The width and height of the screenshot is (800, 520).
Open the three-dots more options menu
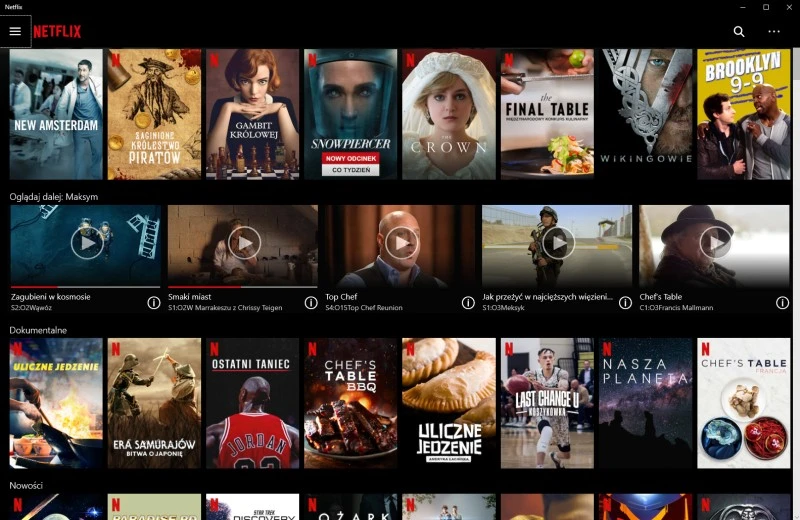(x=774, y=32)
